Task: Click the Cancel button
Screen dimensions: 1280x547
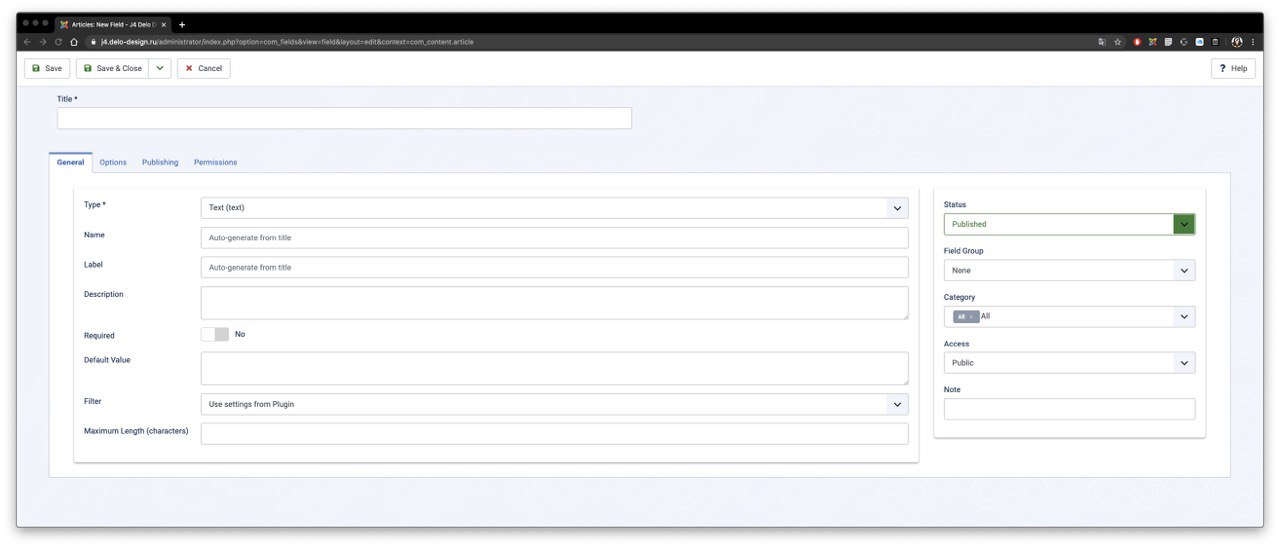Action: 204,68
